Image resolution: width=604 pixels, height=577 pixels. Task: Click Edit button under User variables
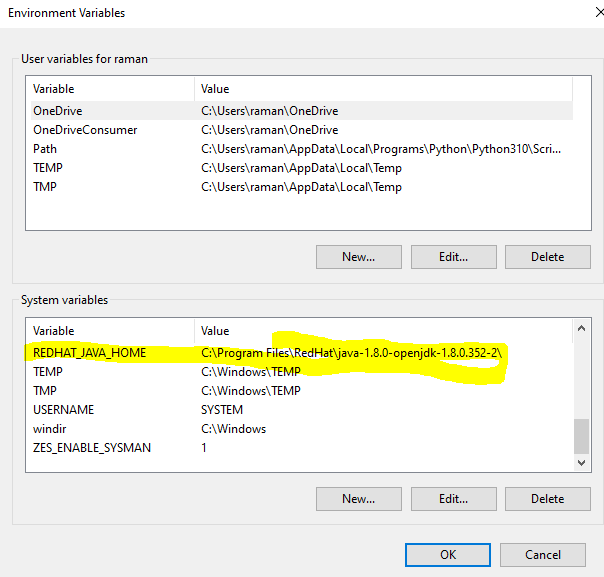coord(453,257)
